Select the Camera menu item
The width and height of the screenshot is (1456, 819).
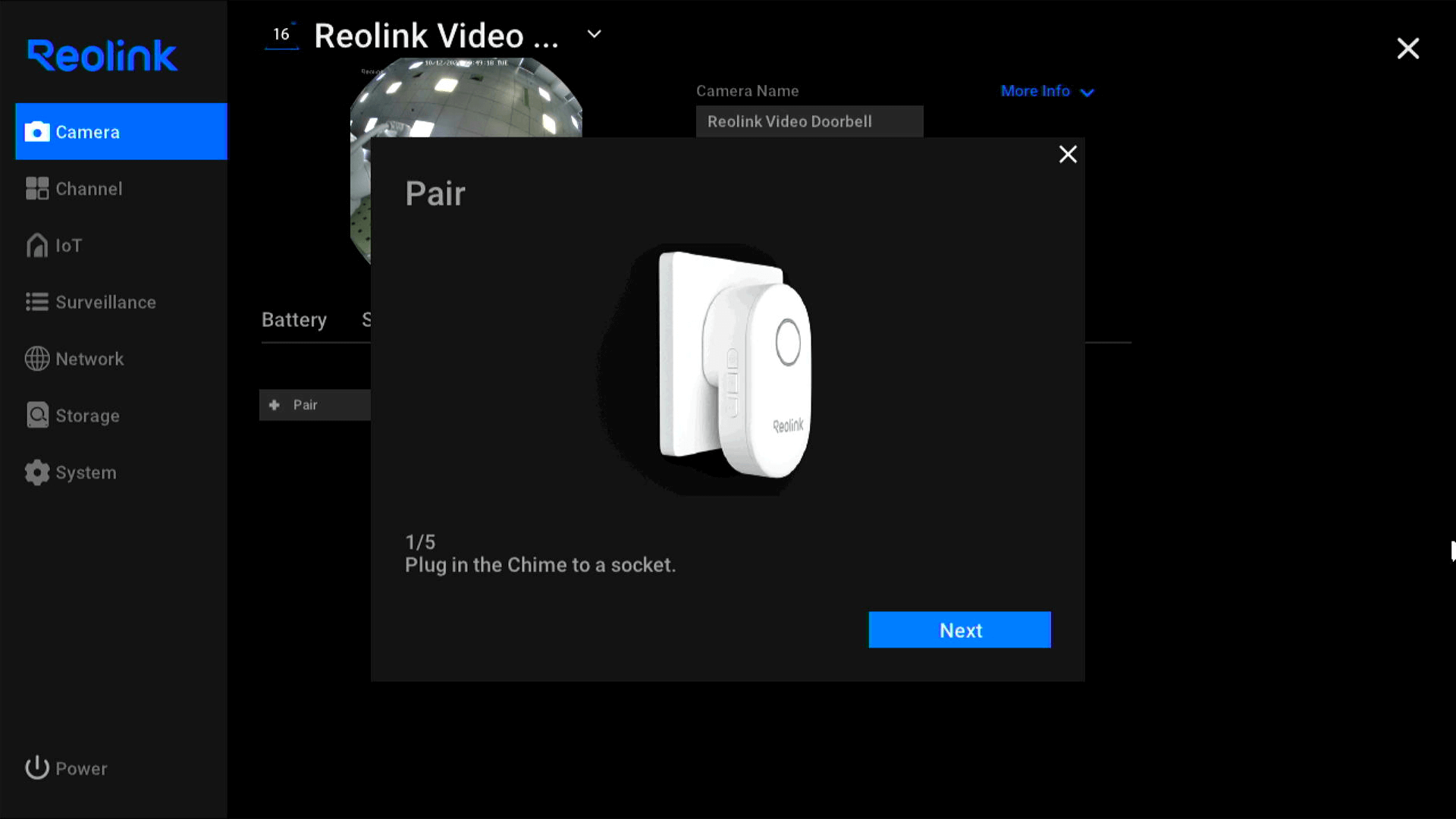(x=121, y=131)
